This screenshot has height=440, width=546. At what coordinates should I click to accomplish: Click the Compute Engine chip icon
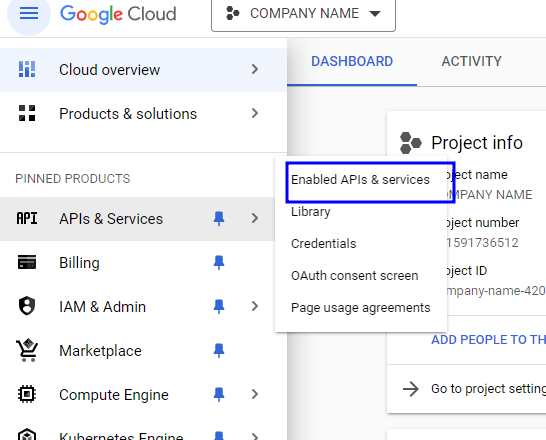tap(27, 394)
